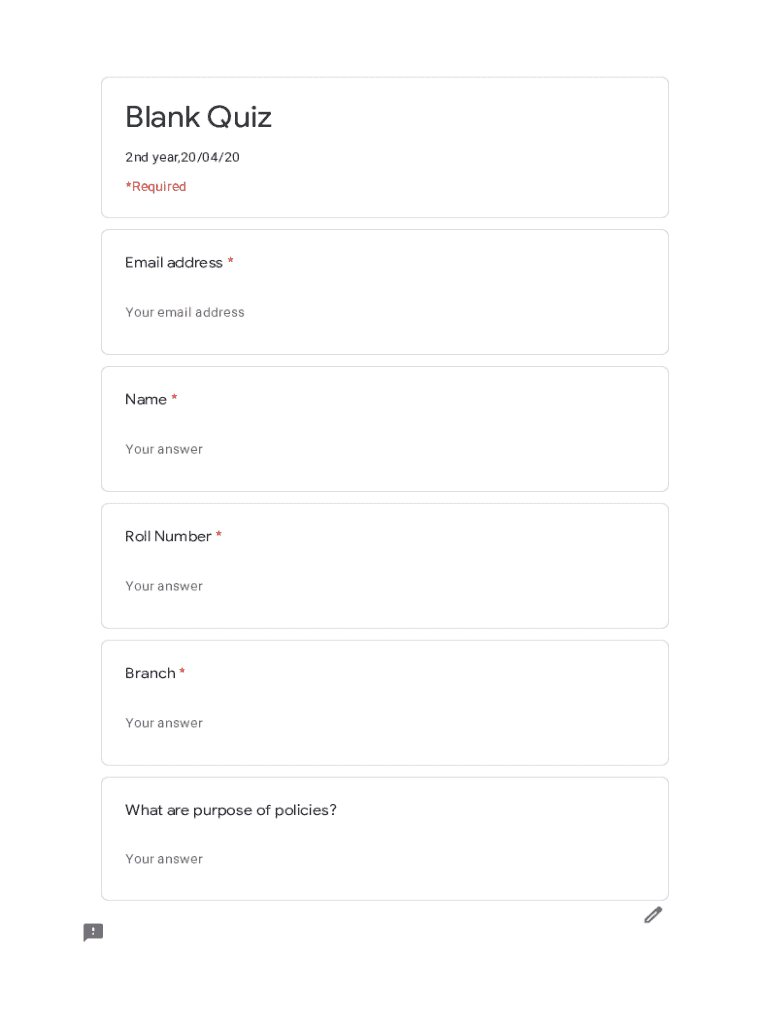Click the 'Branch' question label
Image resolution: width=770 pixels, height=1024 pixels.
(150, 674)
